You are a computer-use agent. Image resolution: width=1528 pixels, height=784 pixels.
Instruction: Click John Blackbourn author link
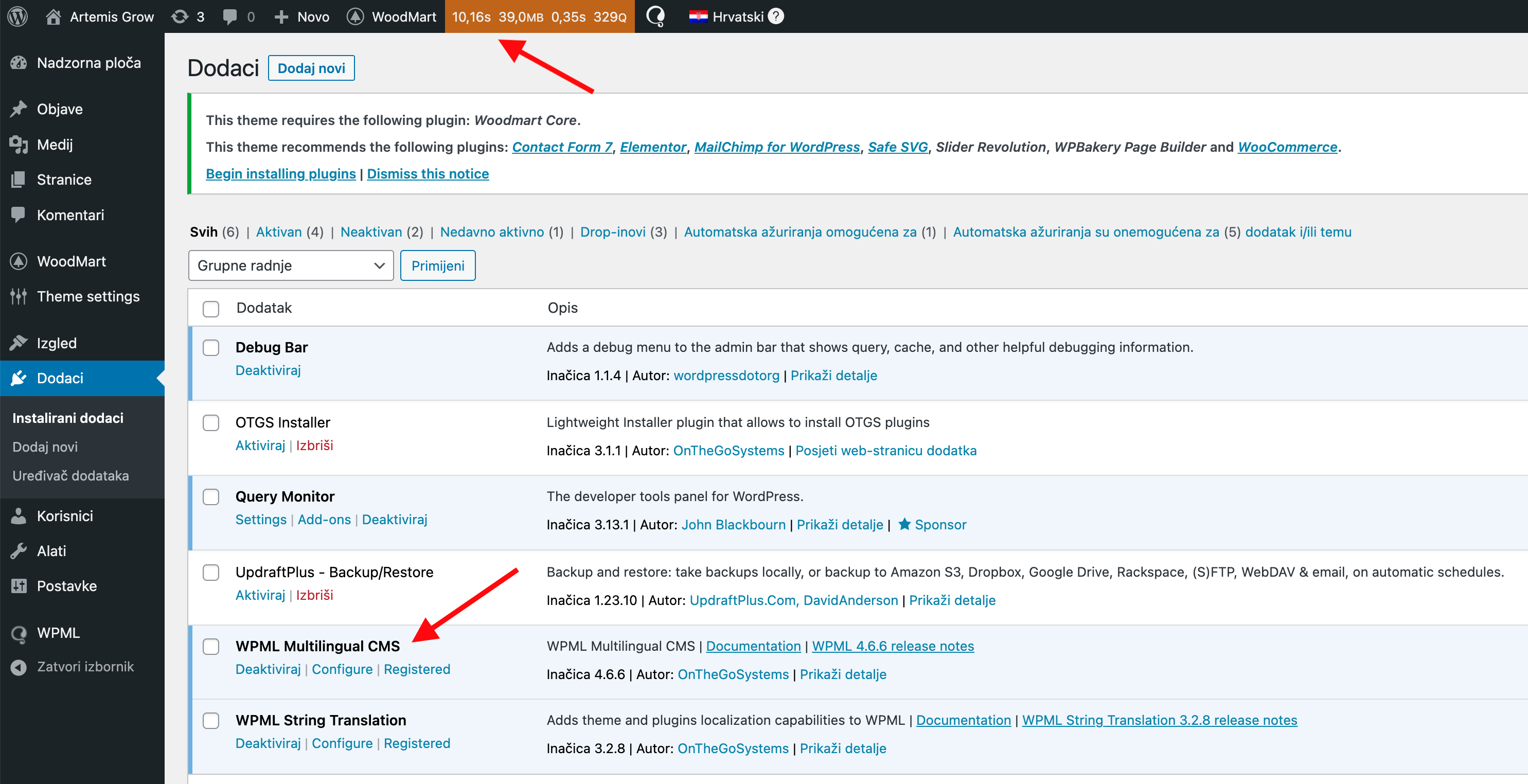point(733,524)
